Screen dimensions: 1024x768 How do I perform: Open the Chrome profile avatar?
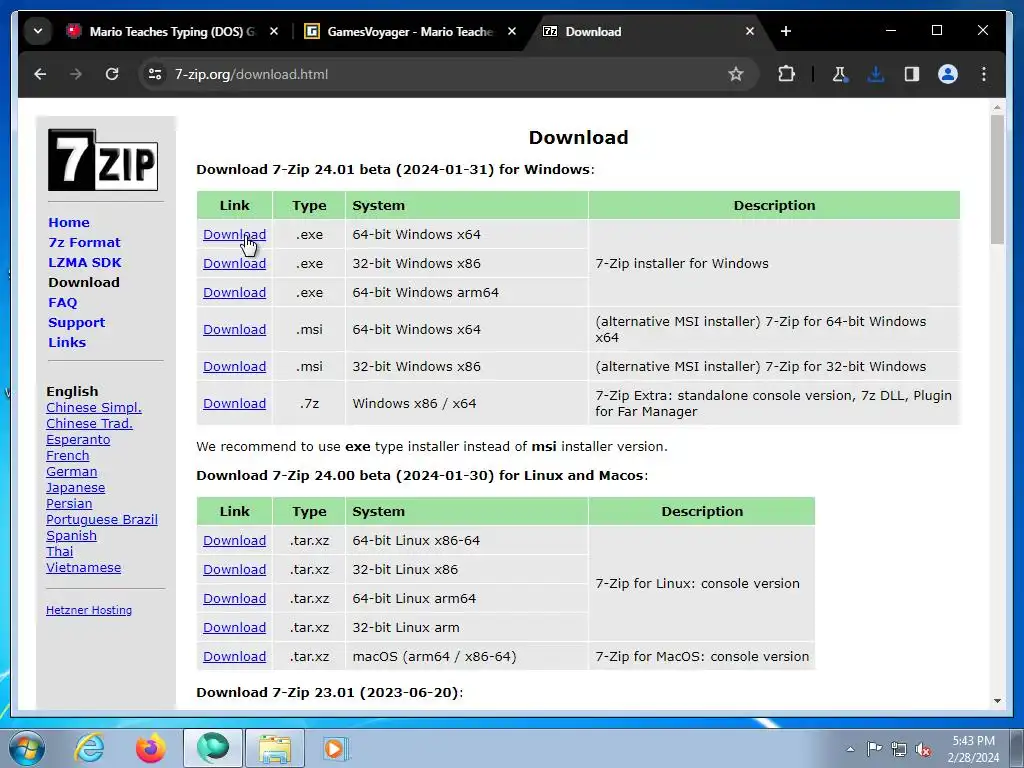point(948,74)
